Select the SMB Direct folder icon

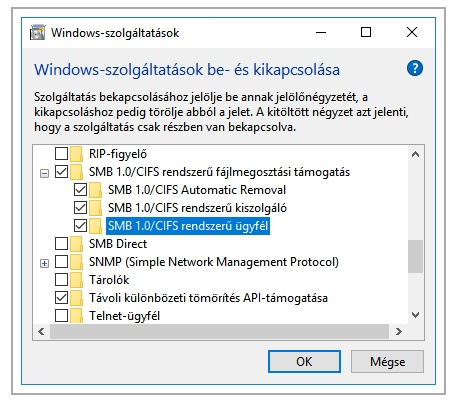point(77,244)
